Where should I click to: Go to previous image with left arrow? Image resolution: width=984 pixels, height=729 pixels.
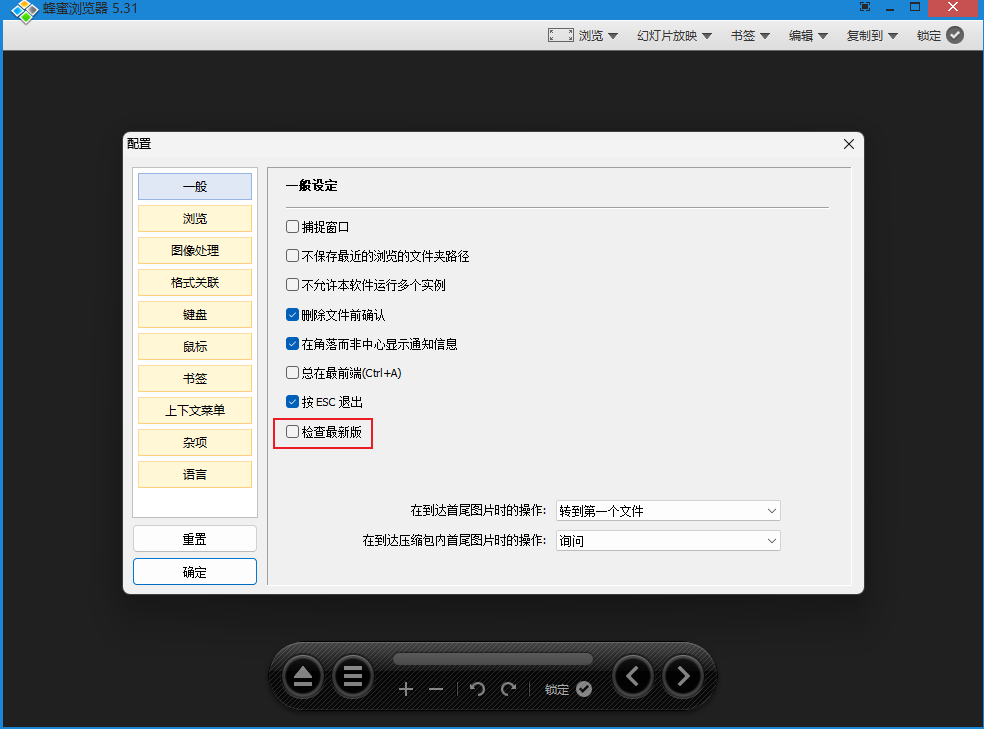coord(632,677)
